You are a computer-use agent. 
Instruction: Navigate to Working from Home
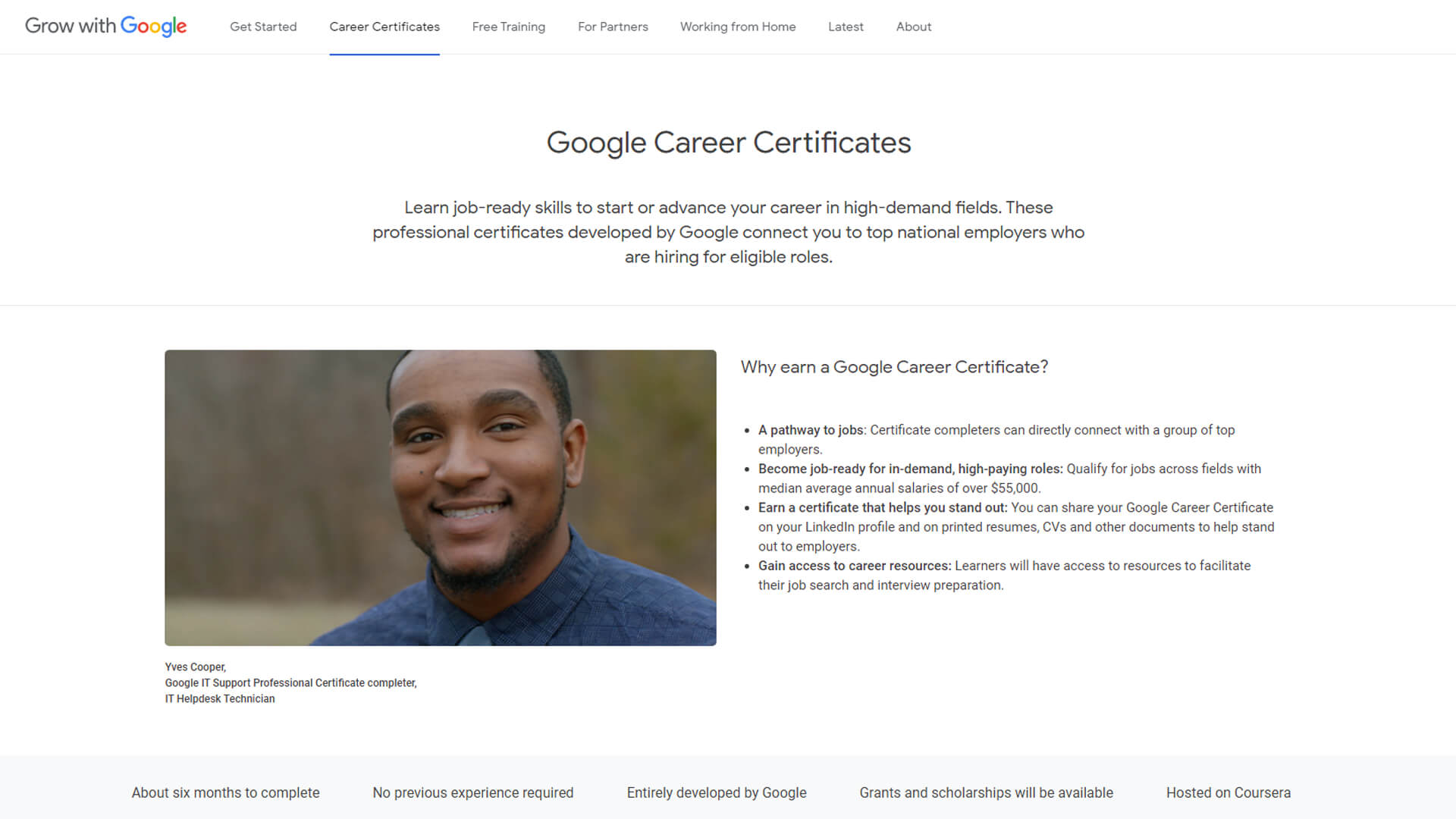tap(738, 27)
